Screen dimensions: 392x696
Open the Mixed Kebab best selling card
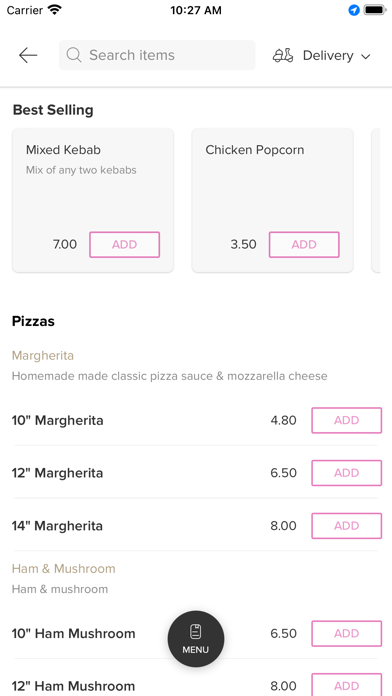(x=93, y=200)
